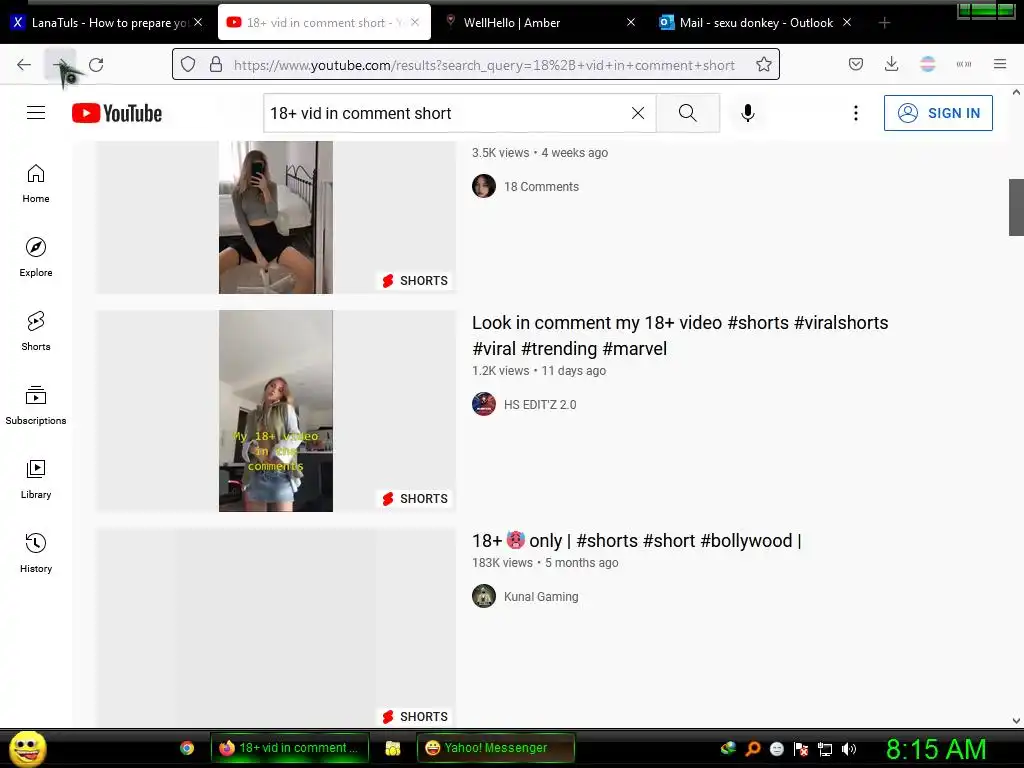Image resolution: width=1024 pixels, height=768 pixels.
Task: Open the orange magnifier tray icon
Action: 752,748
